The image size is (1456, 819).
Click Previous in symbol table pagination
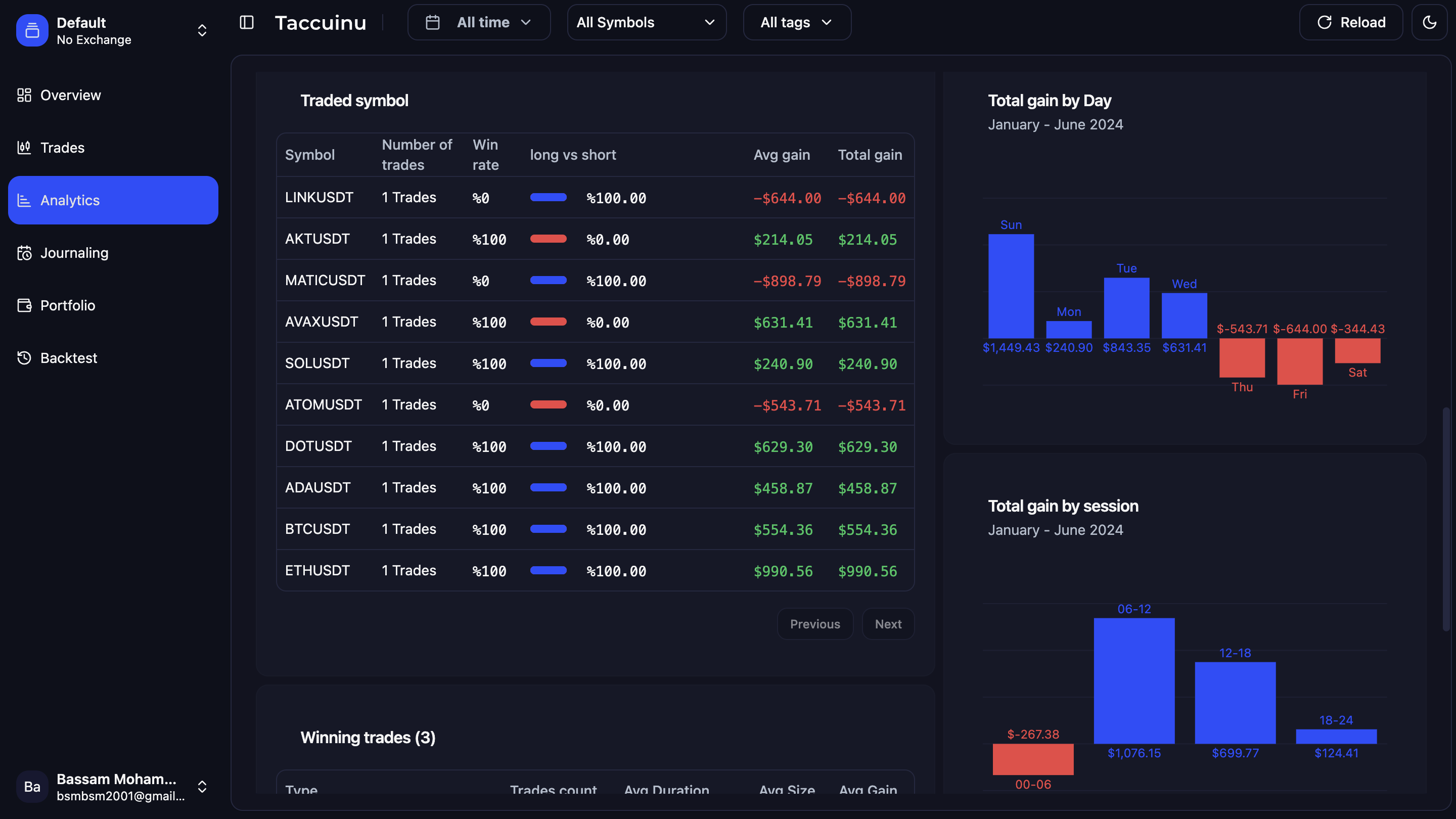(x=814, y=624)
